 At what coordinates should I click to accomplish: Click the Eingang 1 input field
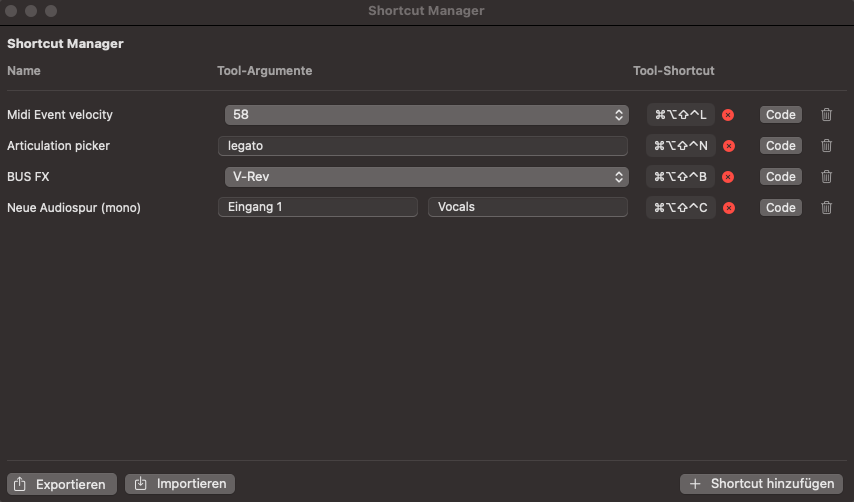tap(318, 207)
